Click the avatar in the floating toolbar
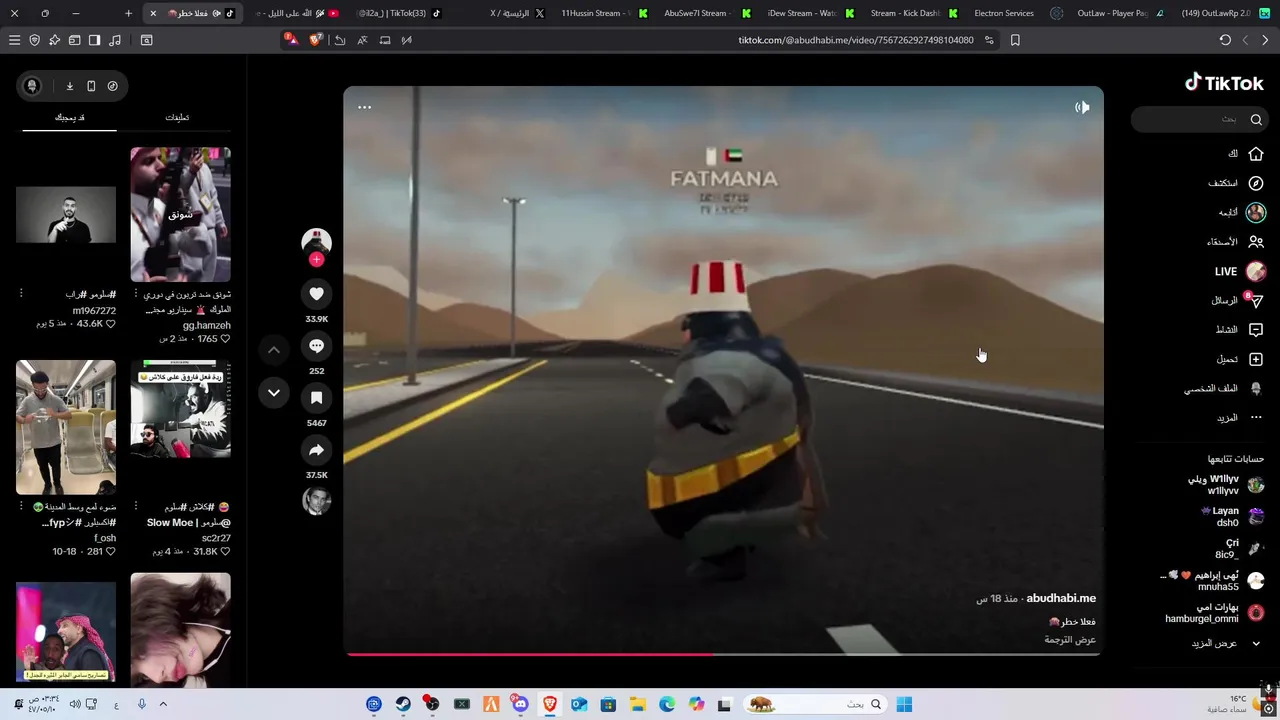This screenshot has width=1280, height=720. click(x=32, y=86)
